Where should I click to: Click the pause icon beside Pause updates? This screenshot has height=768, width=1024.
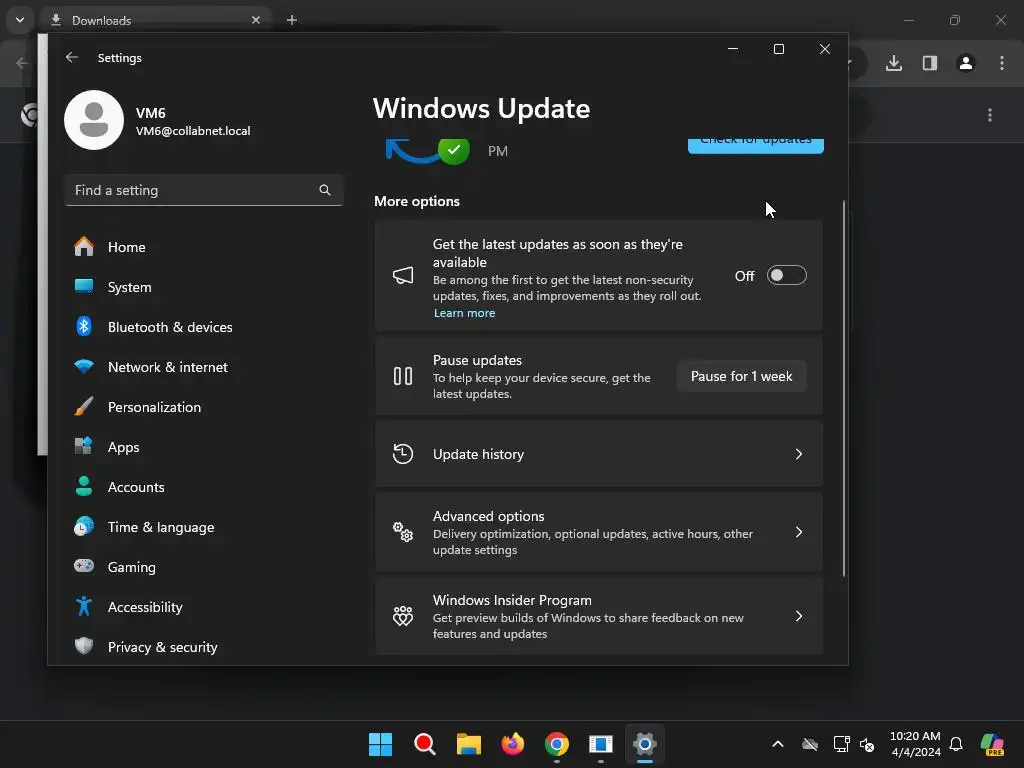pyautogui.click(x=403, y=376)
